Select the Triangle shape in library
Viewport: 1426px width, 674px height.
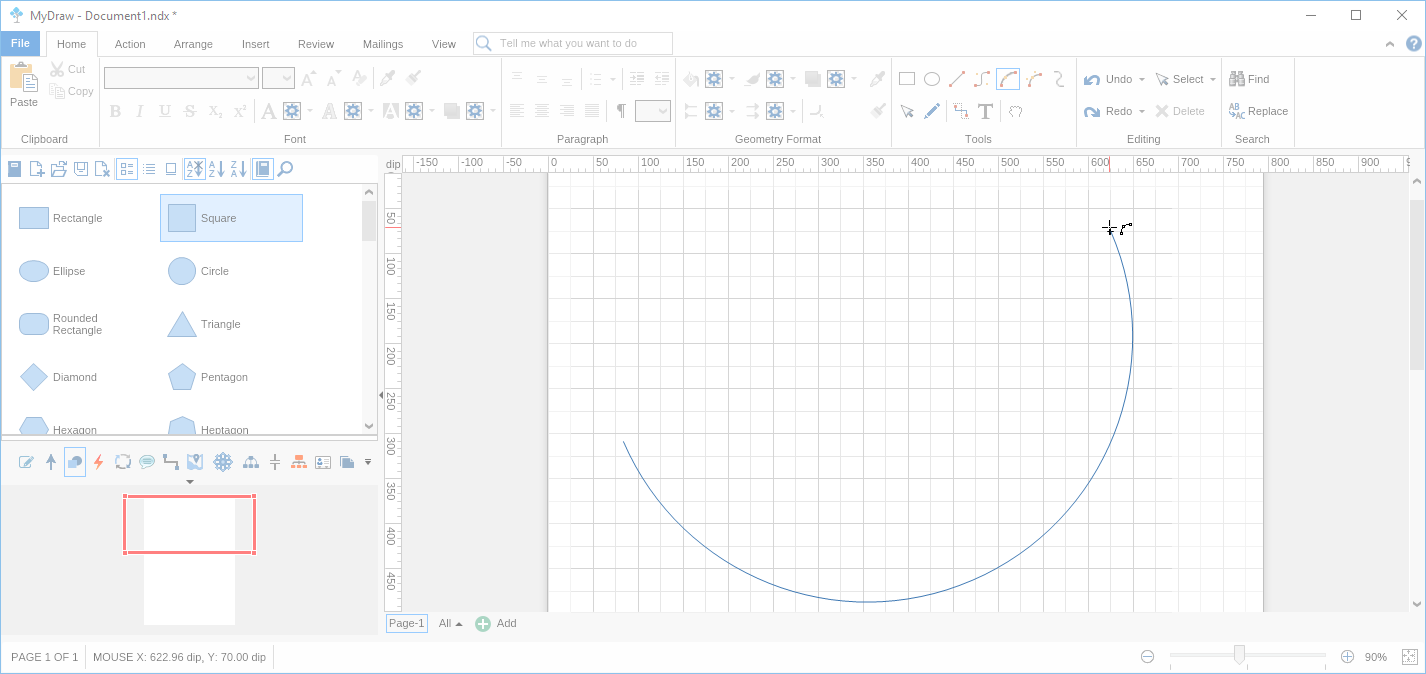point(231,324)
